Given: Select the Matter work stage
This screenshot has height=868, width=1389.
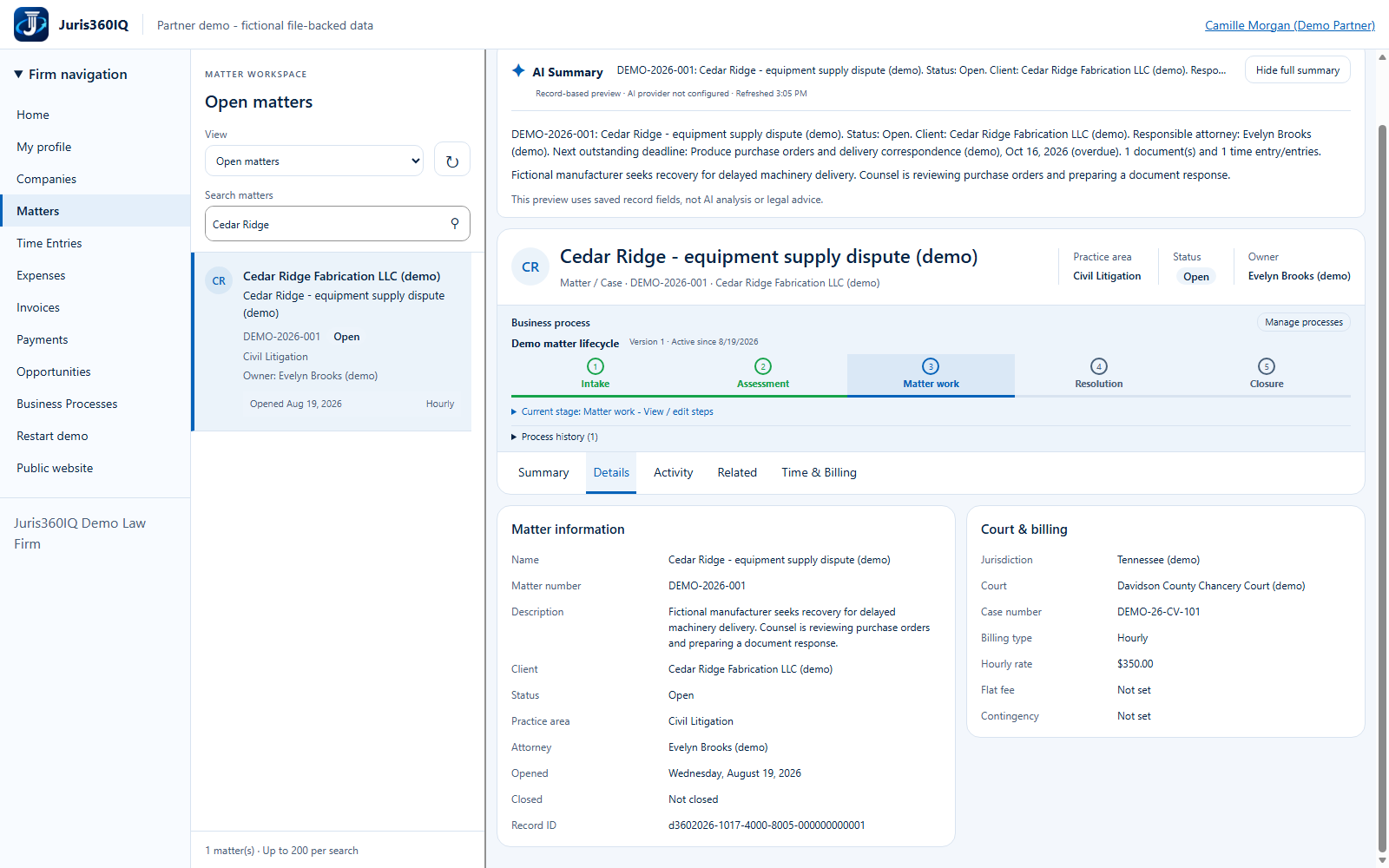Looking at the screenshot, I should (x=931, y=375).
